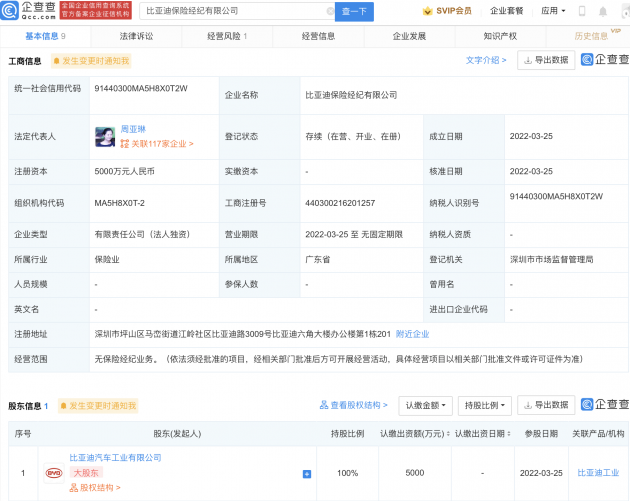Click the 大股东 tag
Image resolution: width=630 pixels, height=501 pixels.
tap(86, 472)
